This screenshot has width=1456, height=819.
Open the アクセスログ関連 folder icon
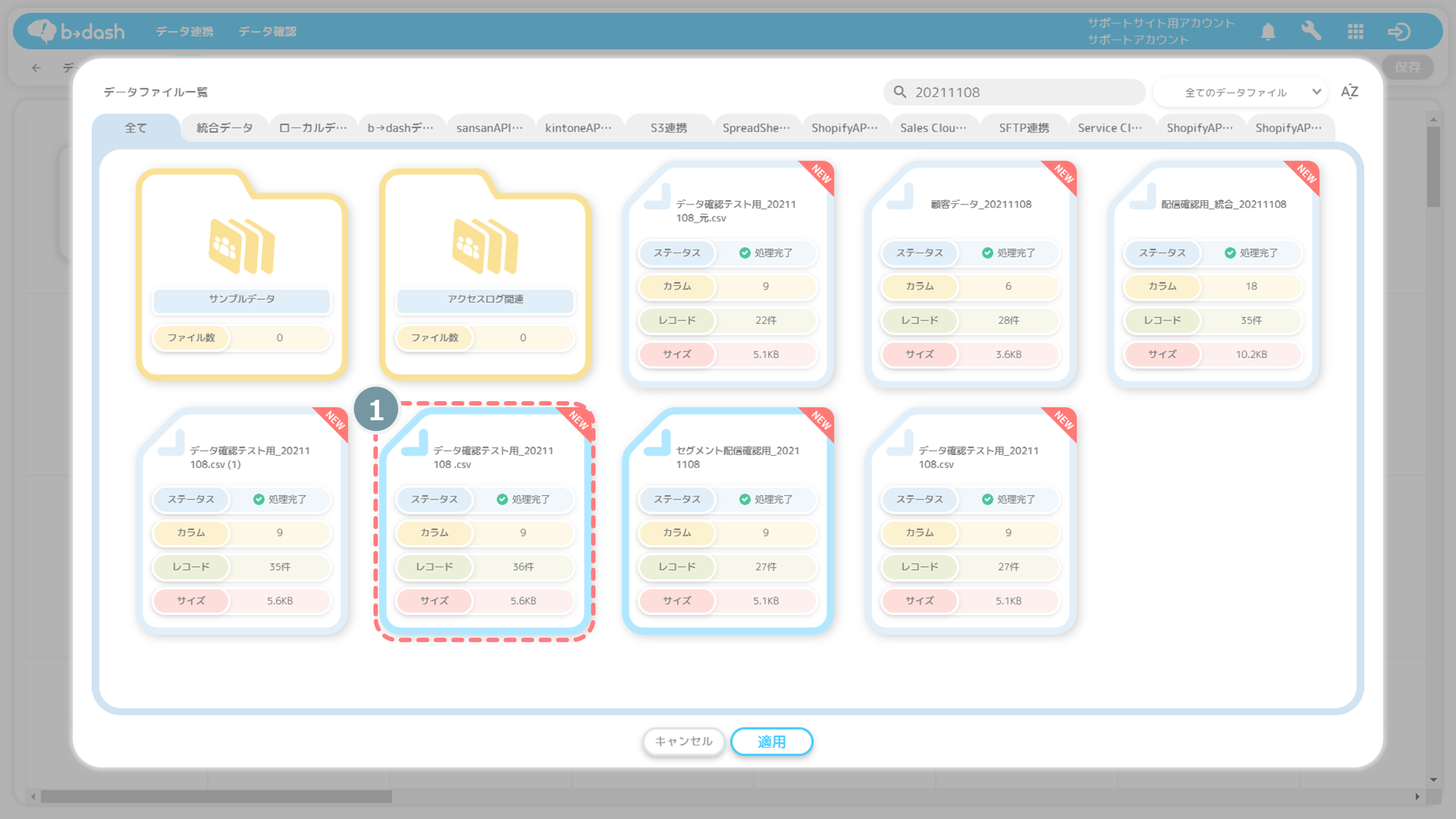[485, 246]
